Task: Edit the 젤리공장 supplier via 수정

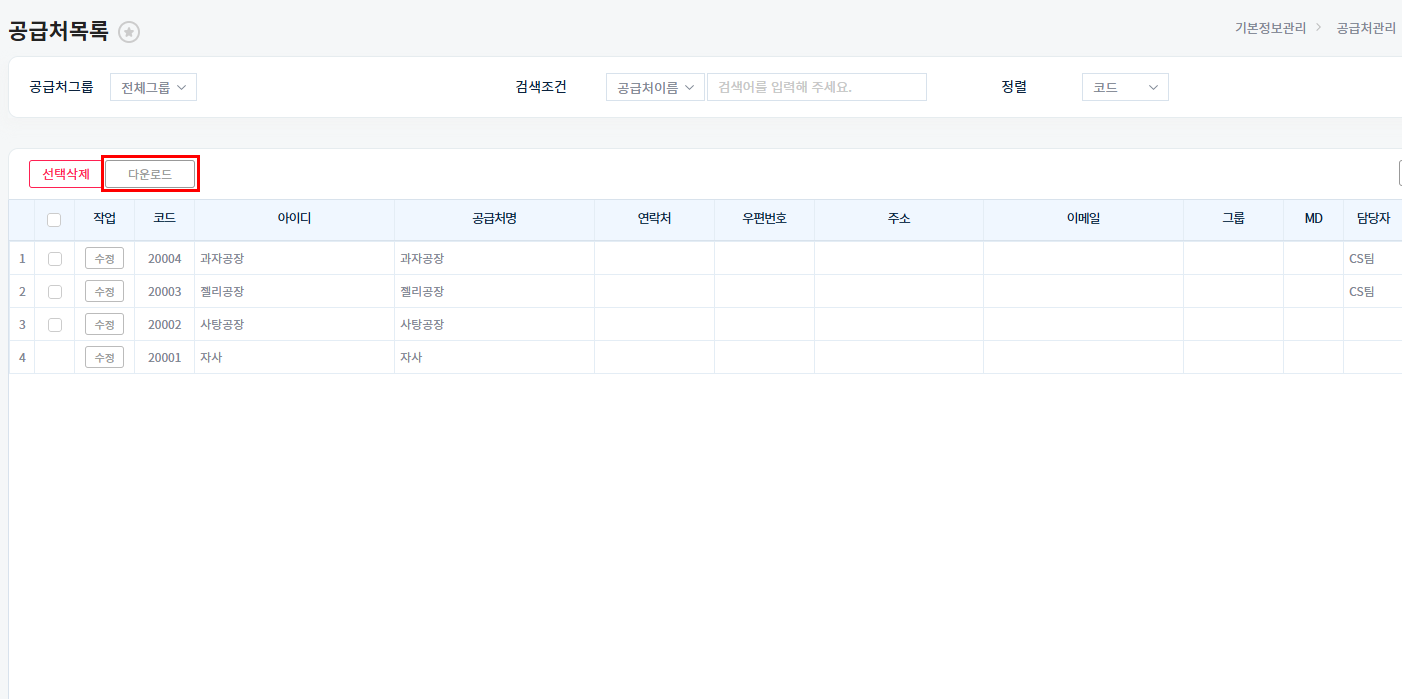Action: point(104,292)
